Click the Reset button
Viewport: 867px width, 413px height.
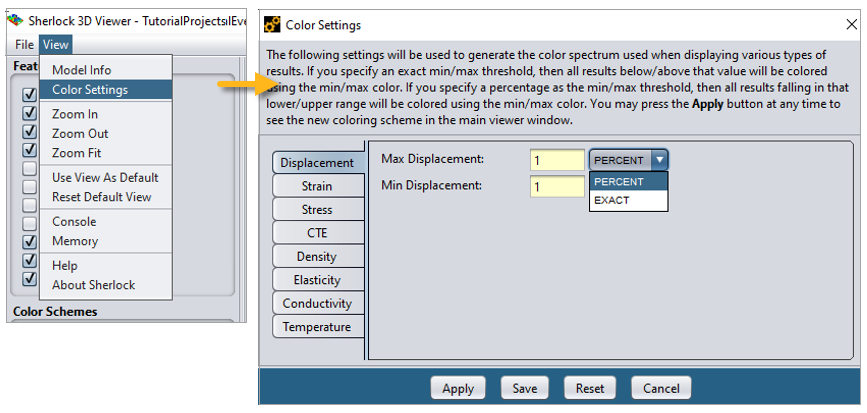[590, 389]
